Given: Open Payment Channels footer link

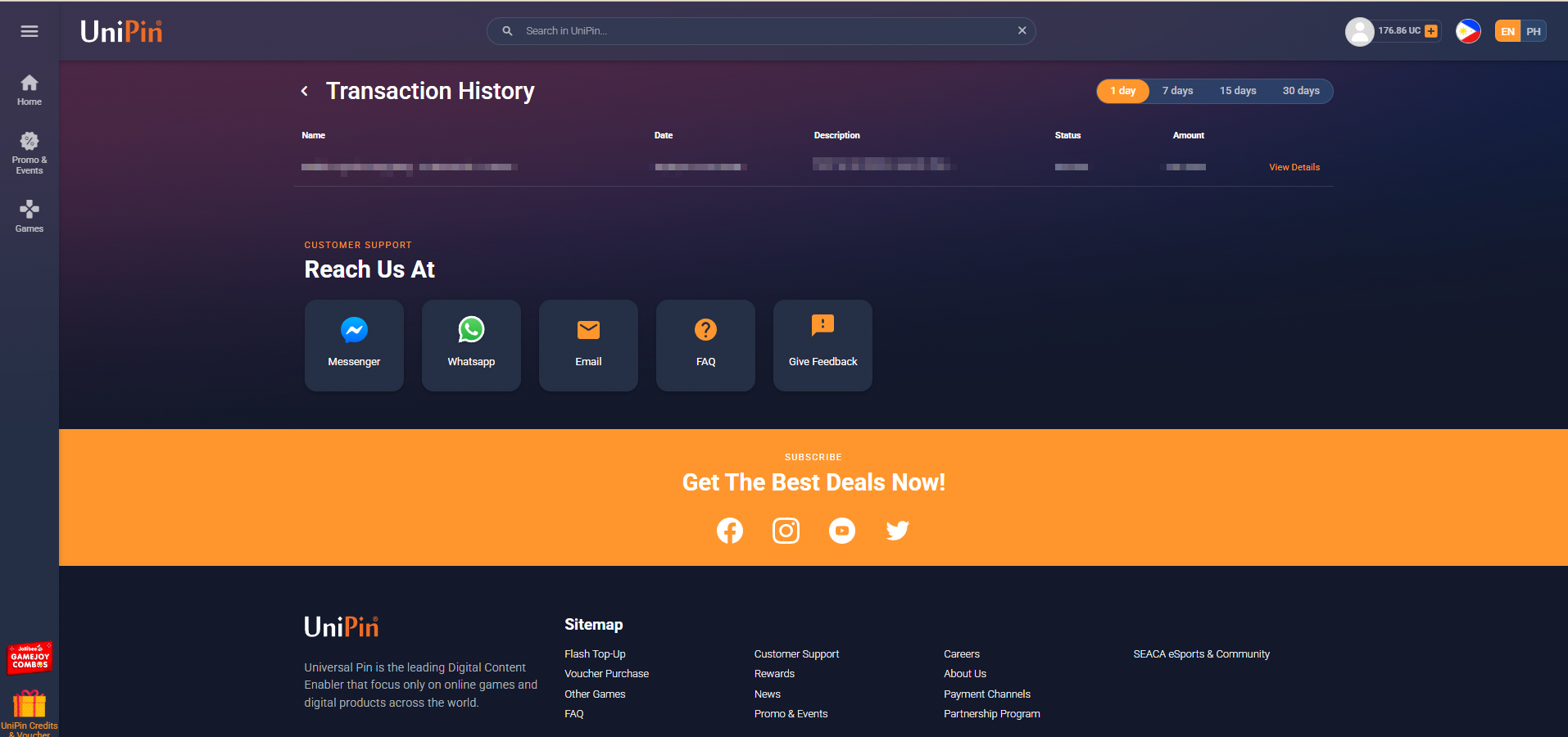Looking at the screenshot, I should (987, 694).
